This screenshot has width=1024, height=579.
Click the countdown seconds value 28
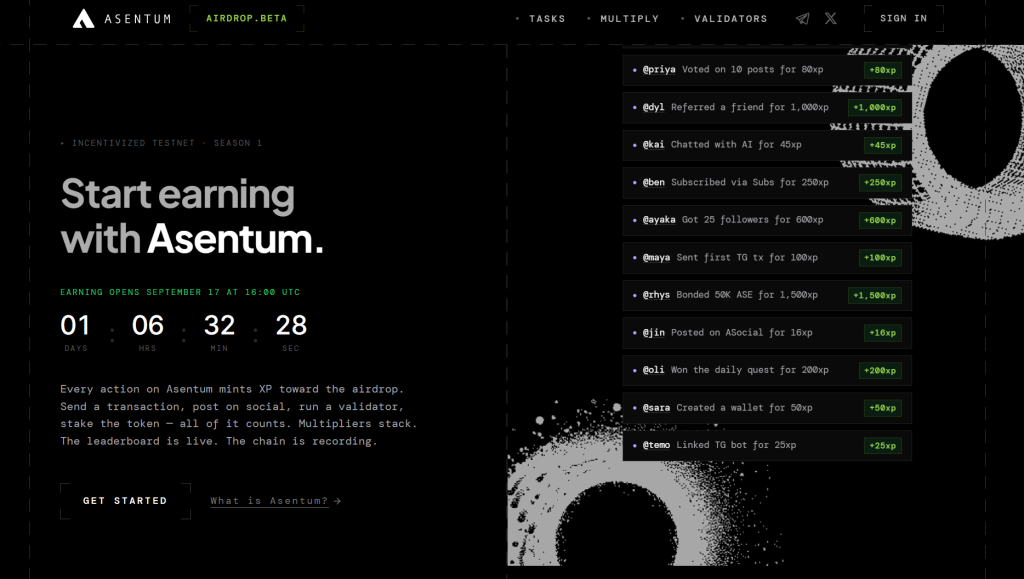point(291,325)
